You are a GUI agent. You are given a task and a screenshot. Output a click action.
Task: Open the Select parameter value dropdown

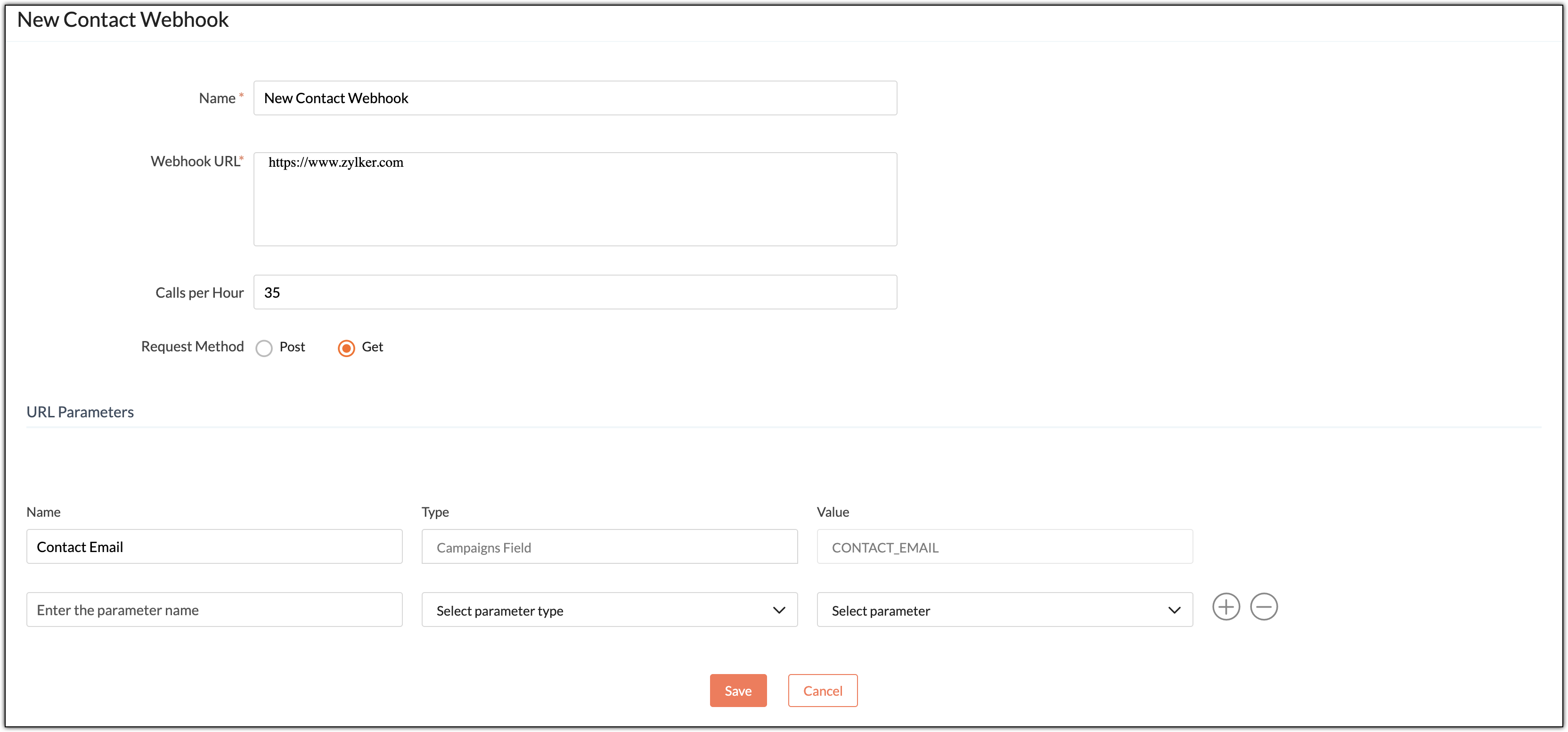(x=1004, y=610)
